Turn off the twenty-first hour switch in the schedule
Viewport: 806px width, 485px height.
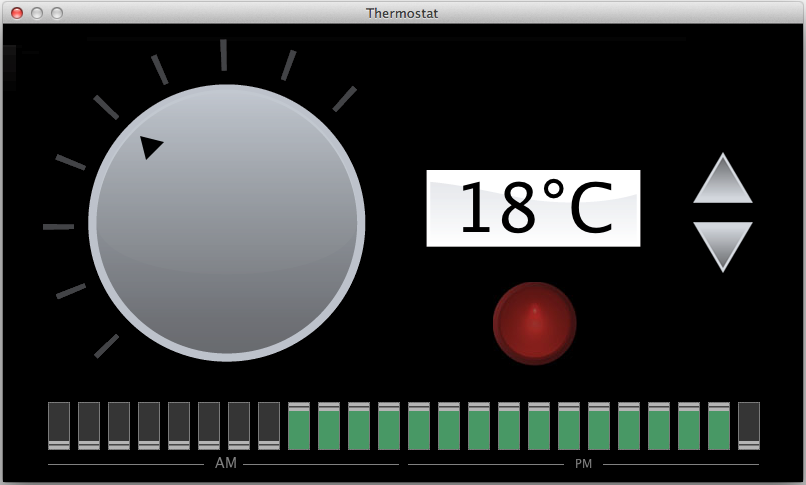coord(659,426)
